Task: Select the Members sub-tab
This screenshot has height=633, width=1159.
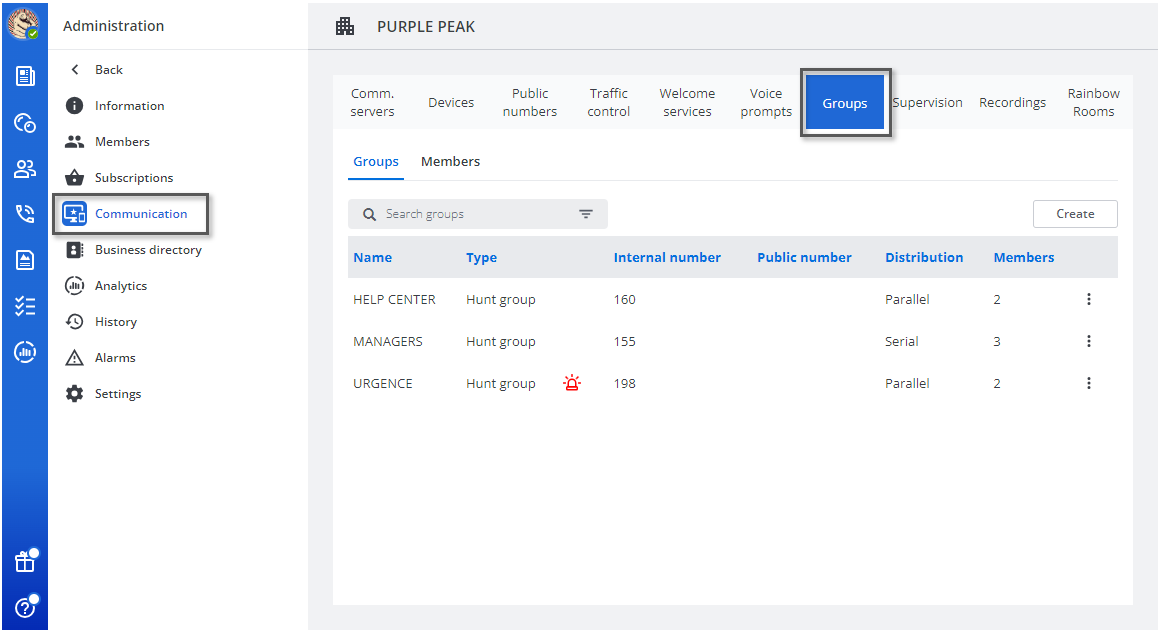Action: tap(450, 162)
